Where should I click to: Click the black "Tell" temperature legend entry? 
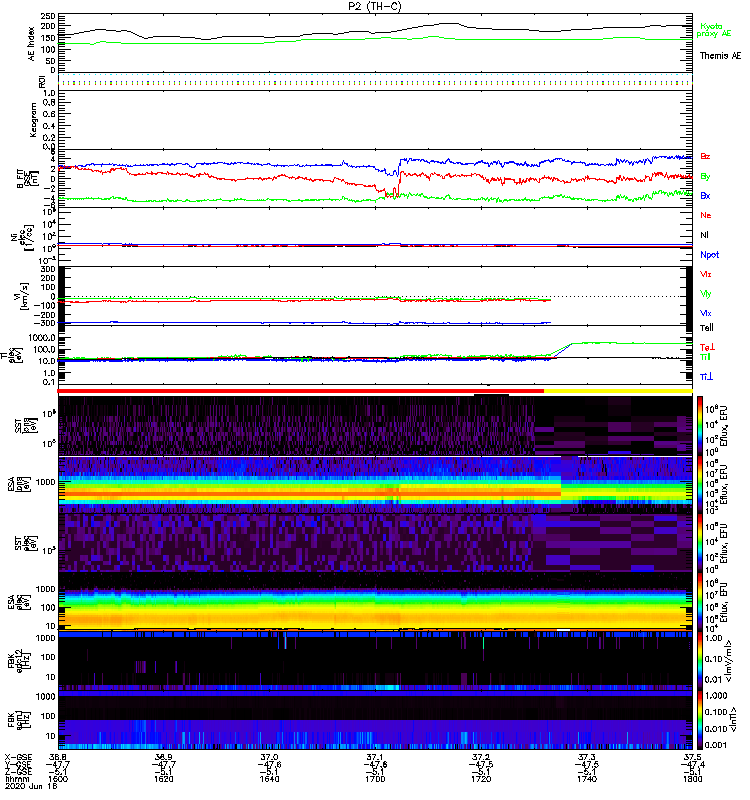point(707,328)
